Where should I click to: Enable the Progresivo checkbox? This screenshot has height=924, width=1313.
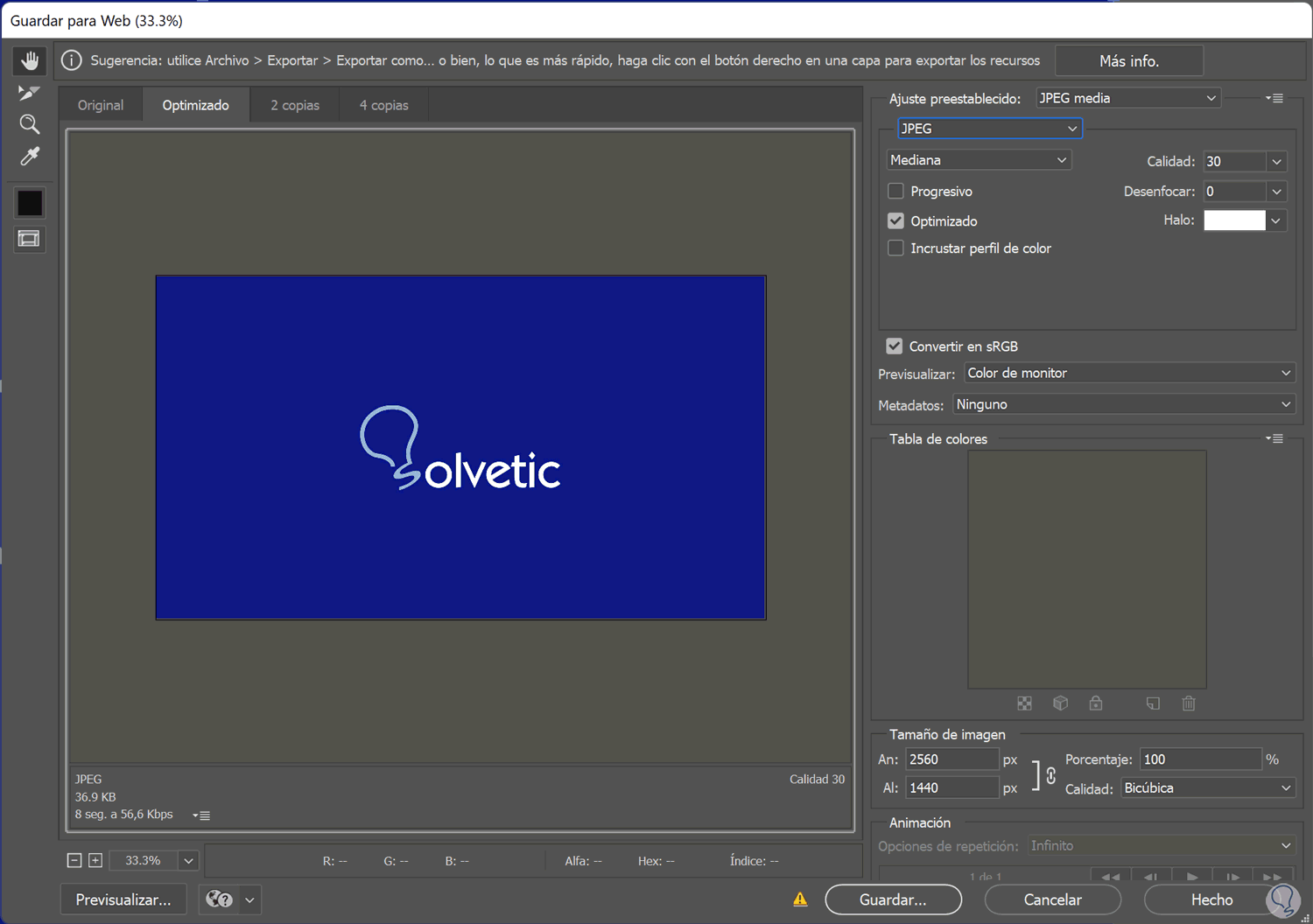pyautogui.click(x=895, y=192)
